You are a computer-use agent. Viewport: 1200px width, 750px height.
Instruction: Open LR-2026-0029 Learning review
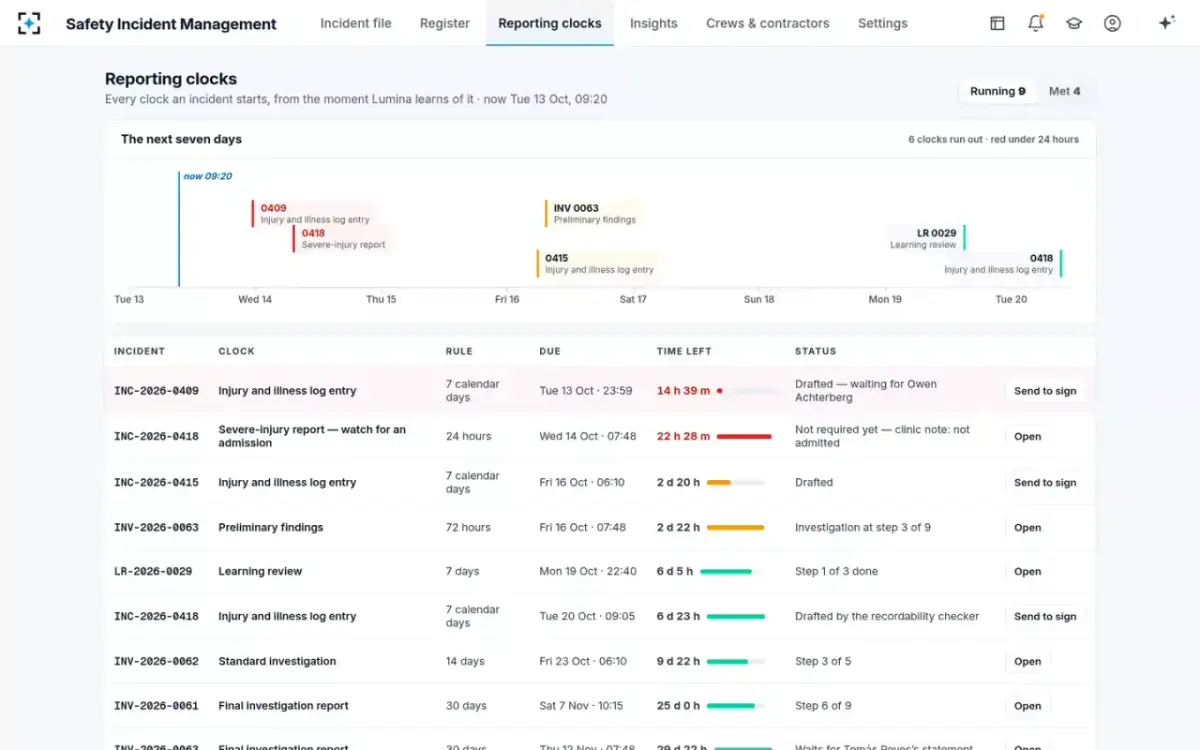coord(1028,572)
